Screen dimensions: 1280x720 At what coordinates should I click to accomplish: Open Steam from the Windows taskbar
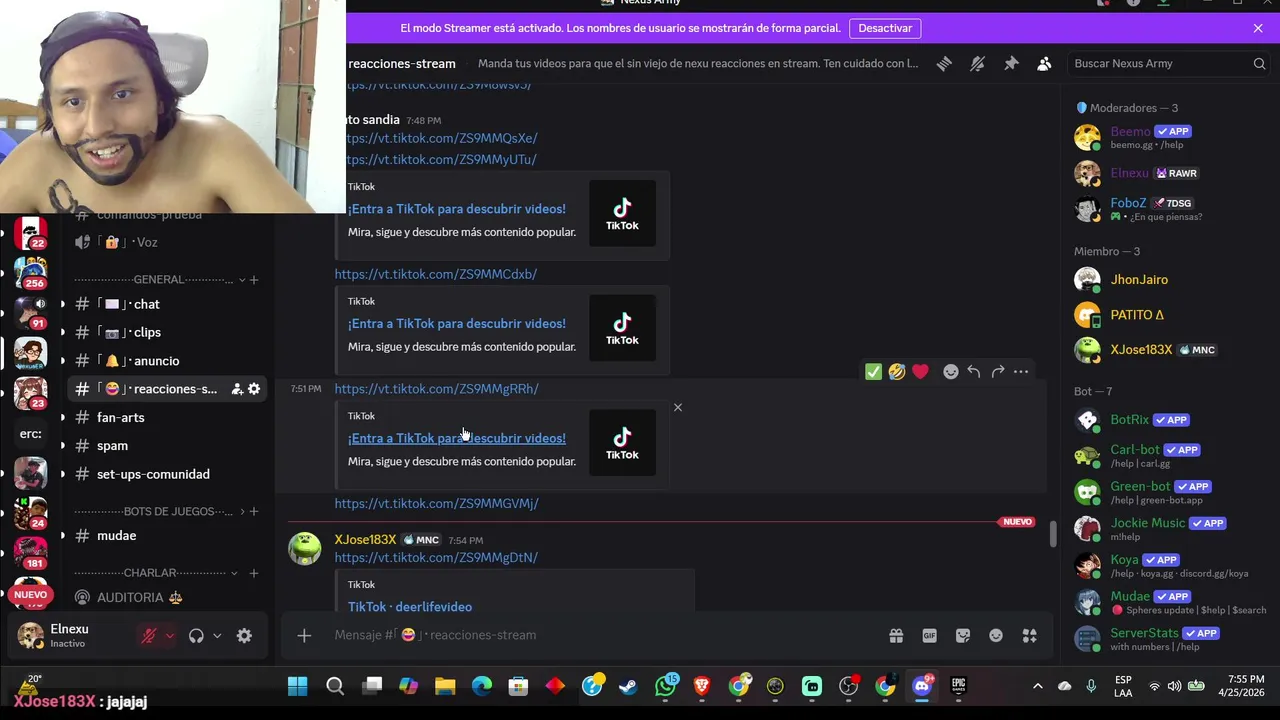(628, 686)
